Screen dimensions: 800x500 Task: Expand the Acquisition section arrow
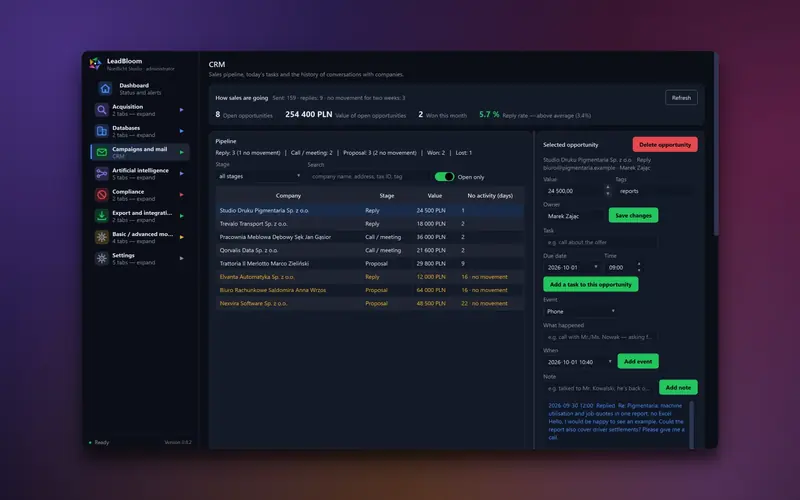tap(181, 110)
